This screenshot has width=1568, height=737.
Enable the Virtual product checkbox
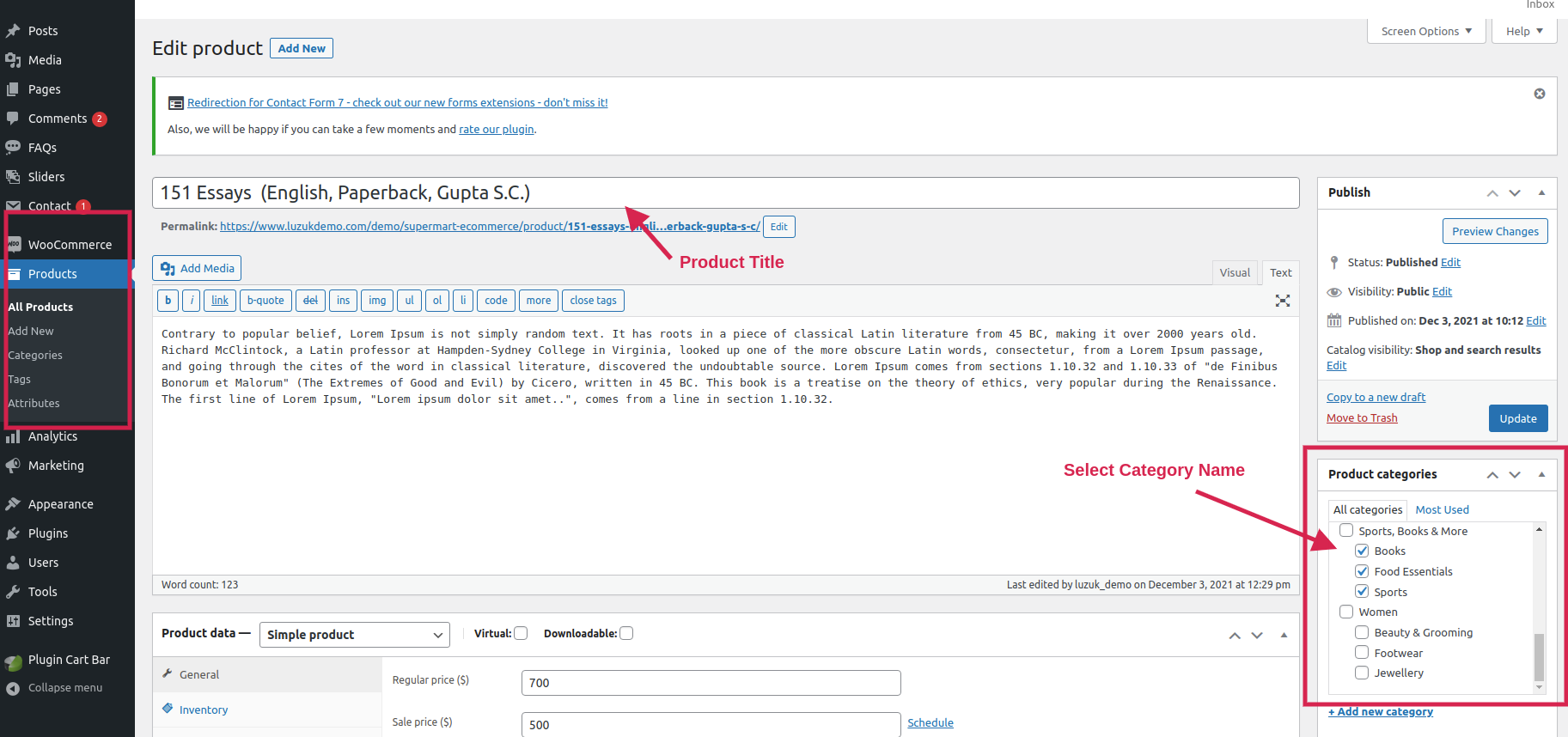[x=521, y=633]
